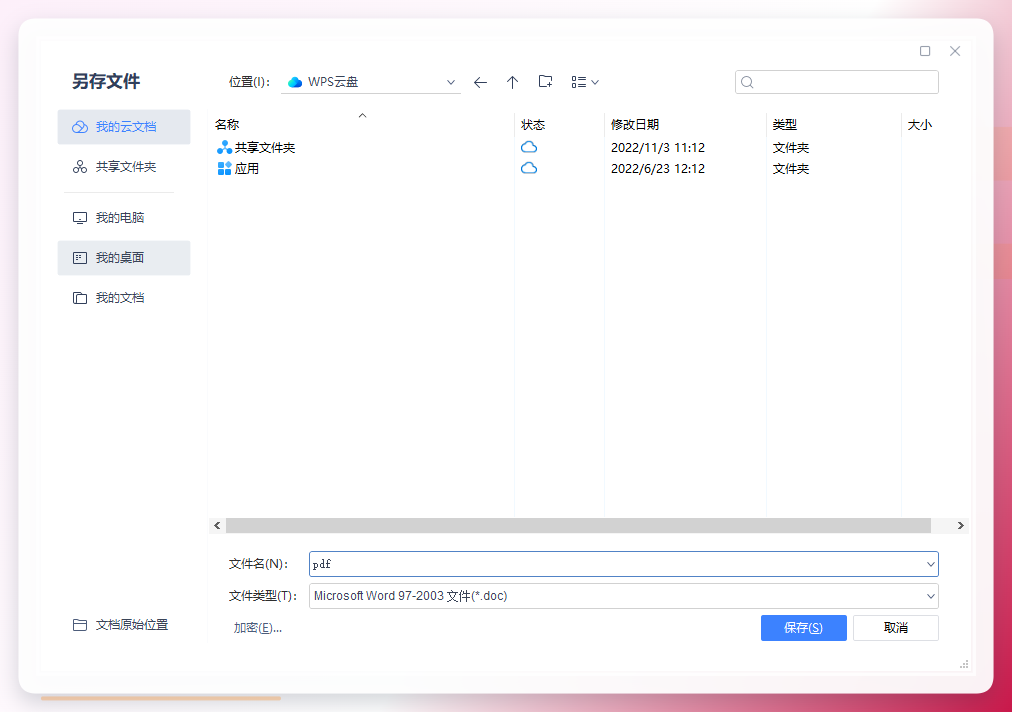Select 我的云文档 in sidebar
The image size is (1012, 712).
[124, 127]
